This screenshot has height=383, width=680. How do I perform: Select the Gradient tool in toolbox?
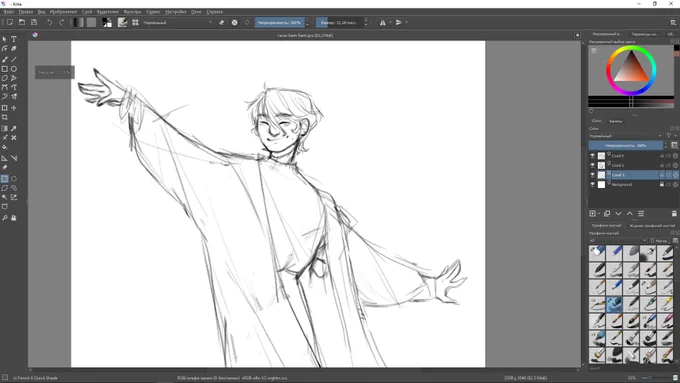(5, 128)
